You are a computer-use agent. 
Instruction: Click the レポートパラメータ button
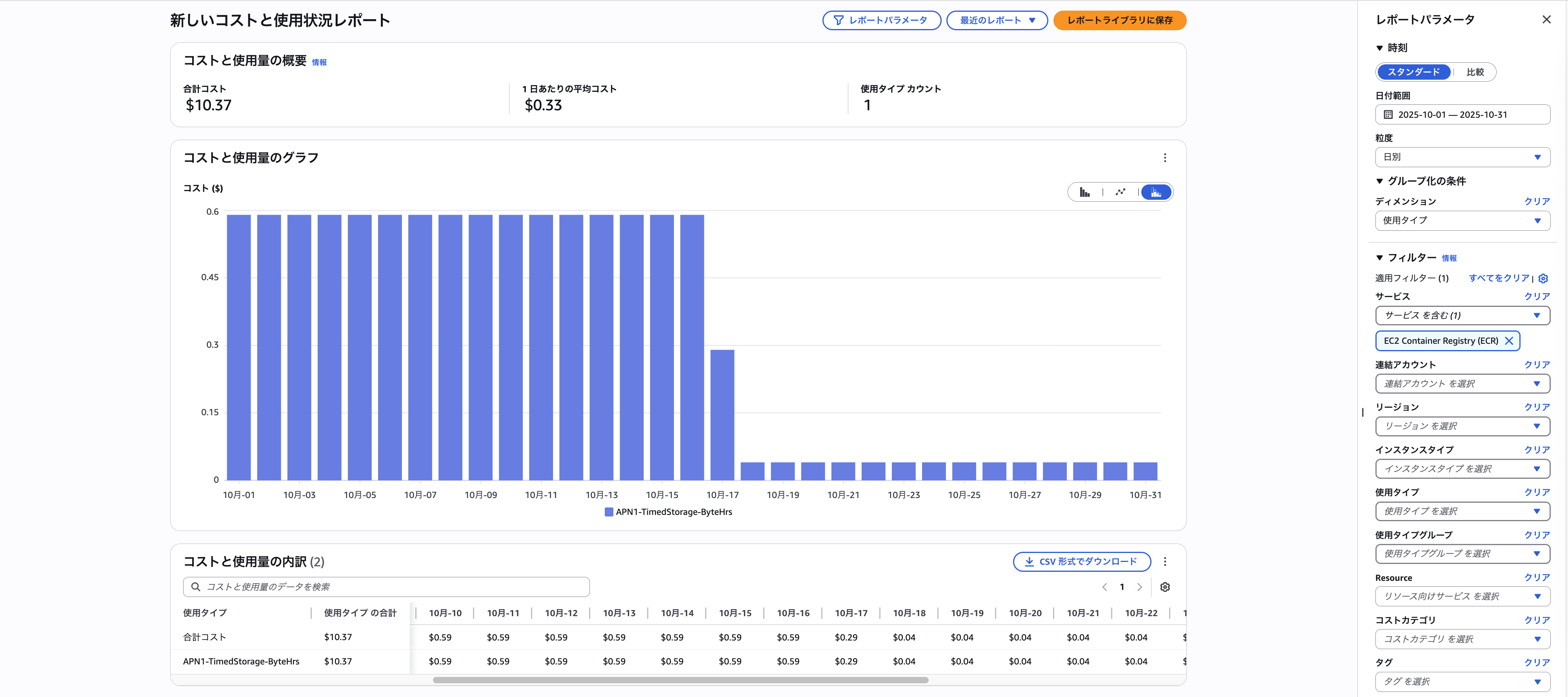pyautogui.click(x=881, y=20)
